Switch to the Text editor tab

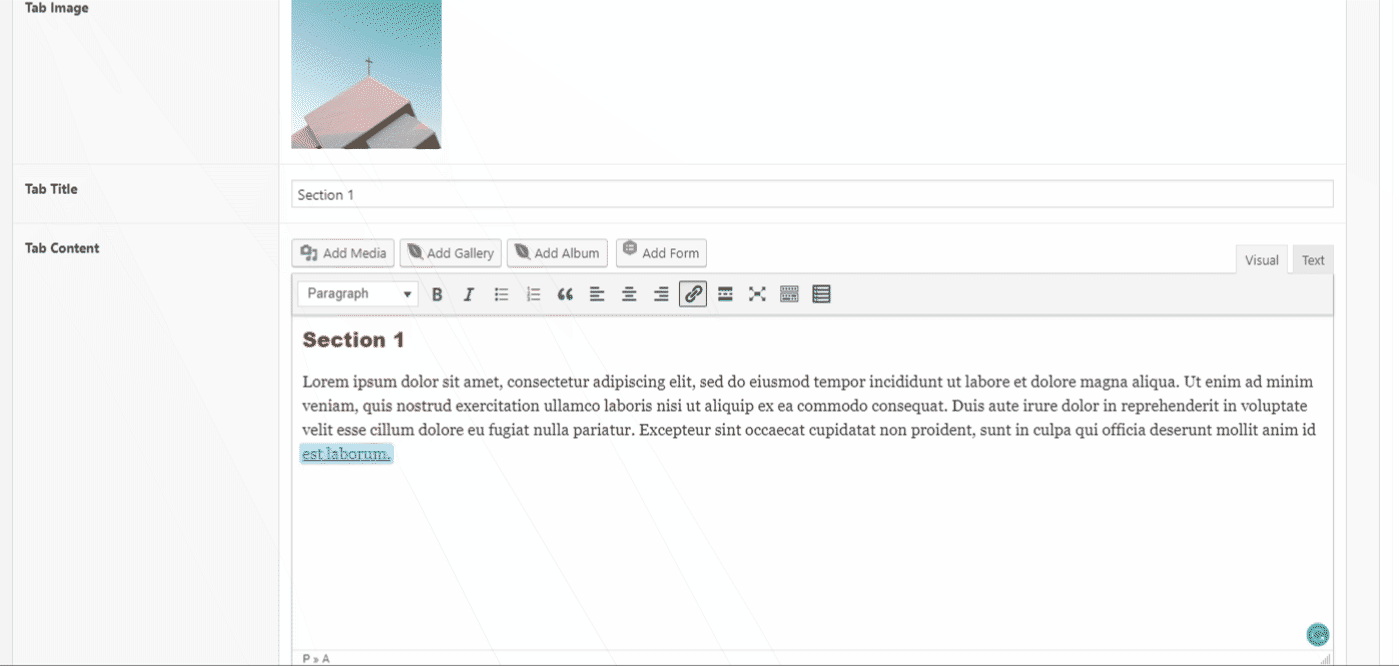[x=1312, y=260]
